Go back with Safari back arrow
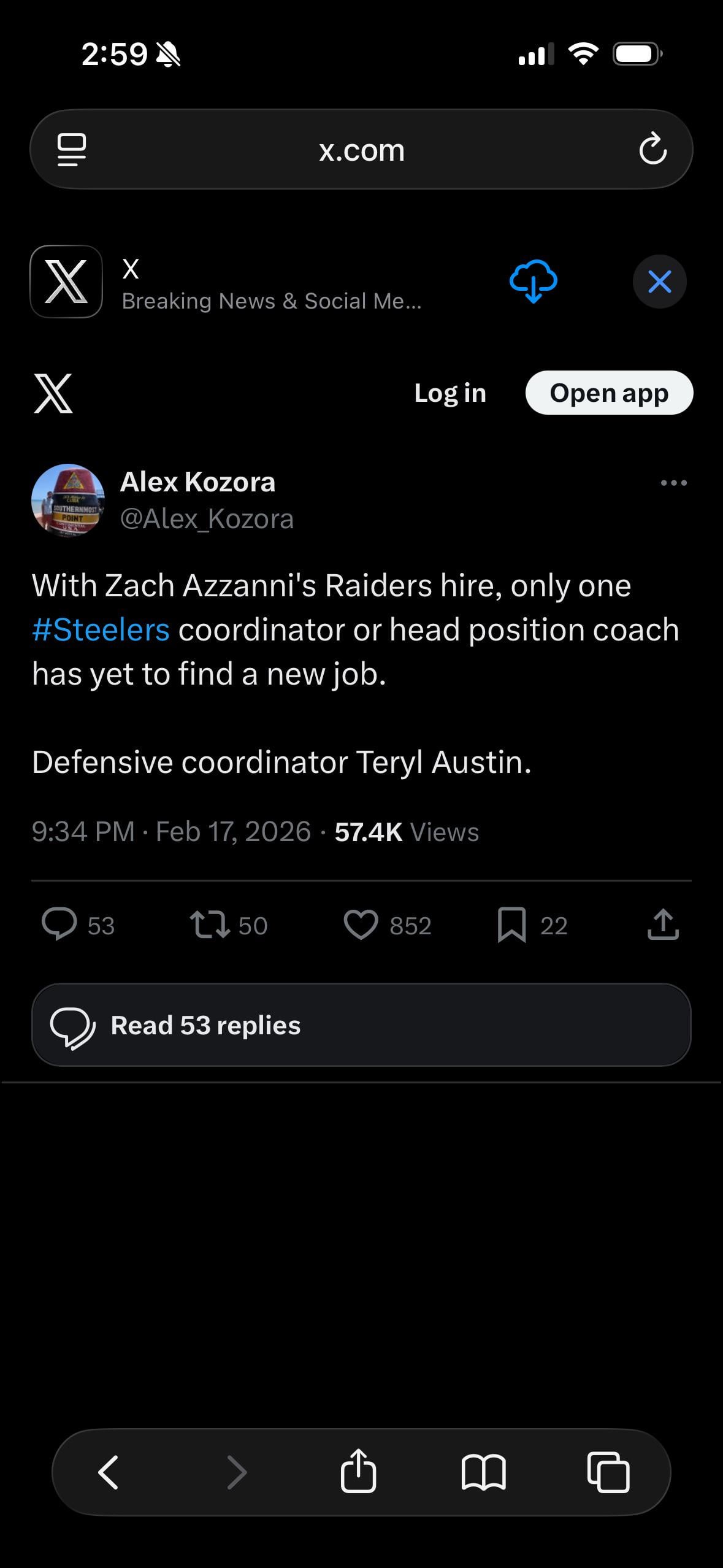This screenshot has height=1568, width=723. click(109, 1472)
